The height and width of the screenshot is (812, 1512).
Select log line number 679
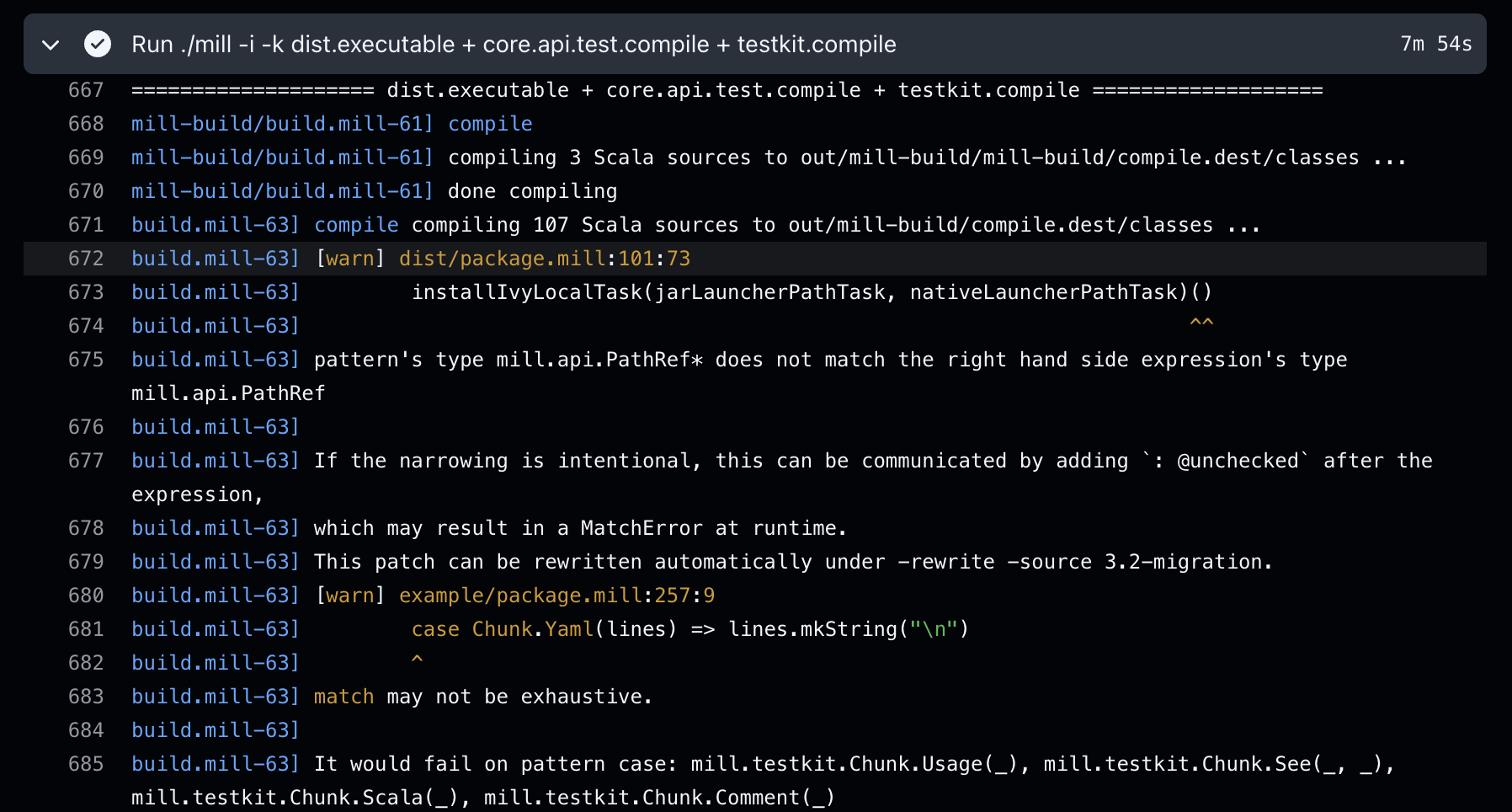click(86, 562)
